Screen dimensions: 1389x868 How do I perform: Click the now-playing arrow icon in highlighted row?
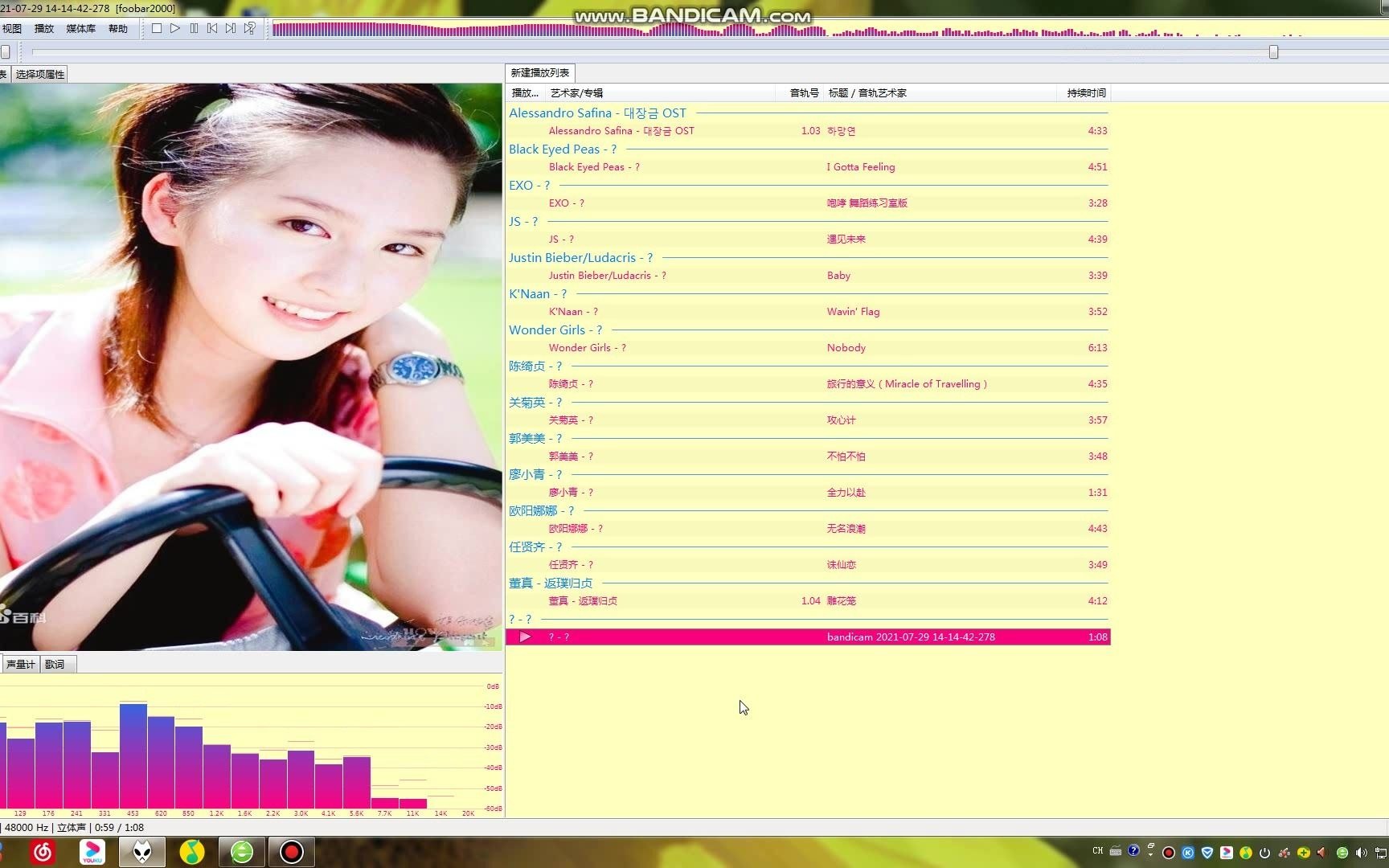pyautogui.click(x=525, y=637)
